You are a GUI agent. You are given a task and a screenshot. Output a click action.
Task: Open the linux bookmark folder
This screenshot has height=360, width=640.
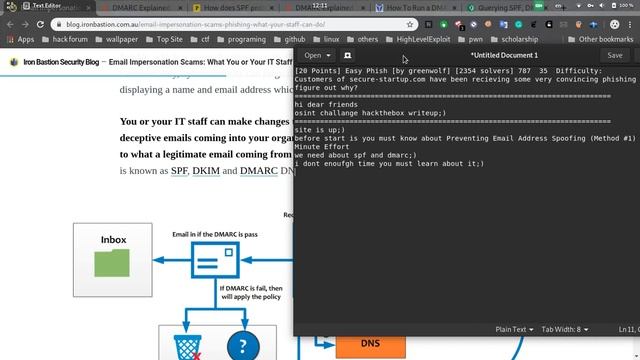326,40
